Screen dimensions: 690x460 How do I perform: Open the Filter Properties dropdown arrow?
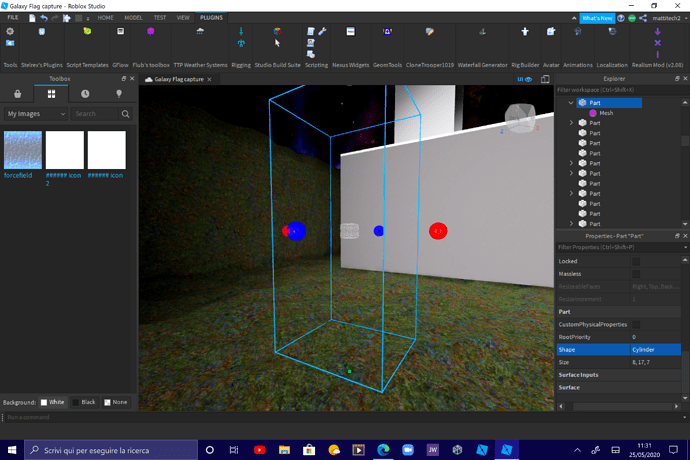[685, 247]
